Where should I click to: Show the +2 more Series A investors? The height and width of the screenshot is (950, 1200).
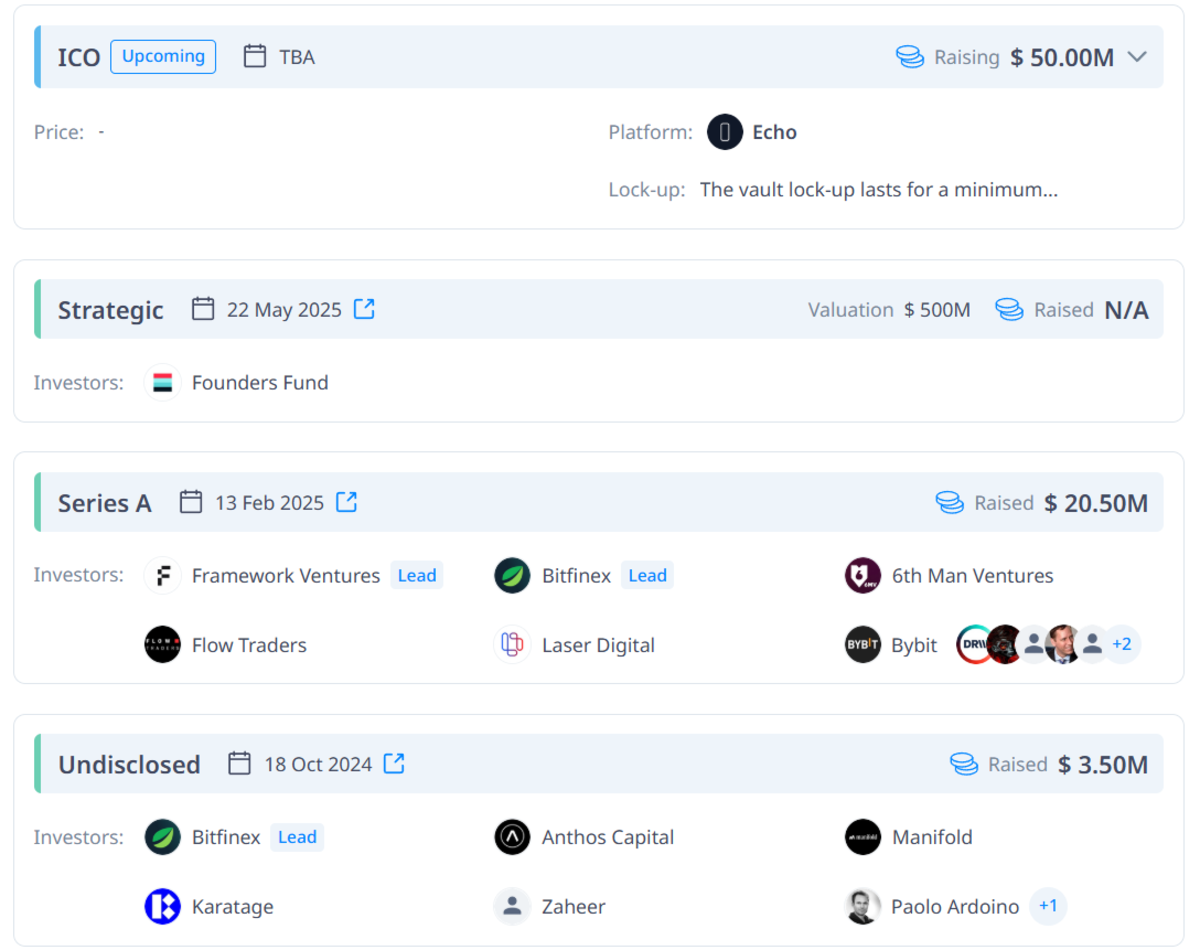[1122, 645]
